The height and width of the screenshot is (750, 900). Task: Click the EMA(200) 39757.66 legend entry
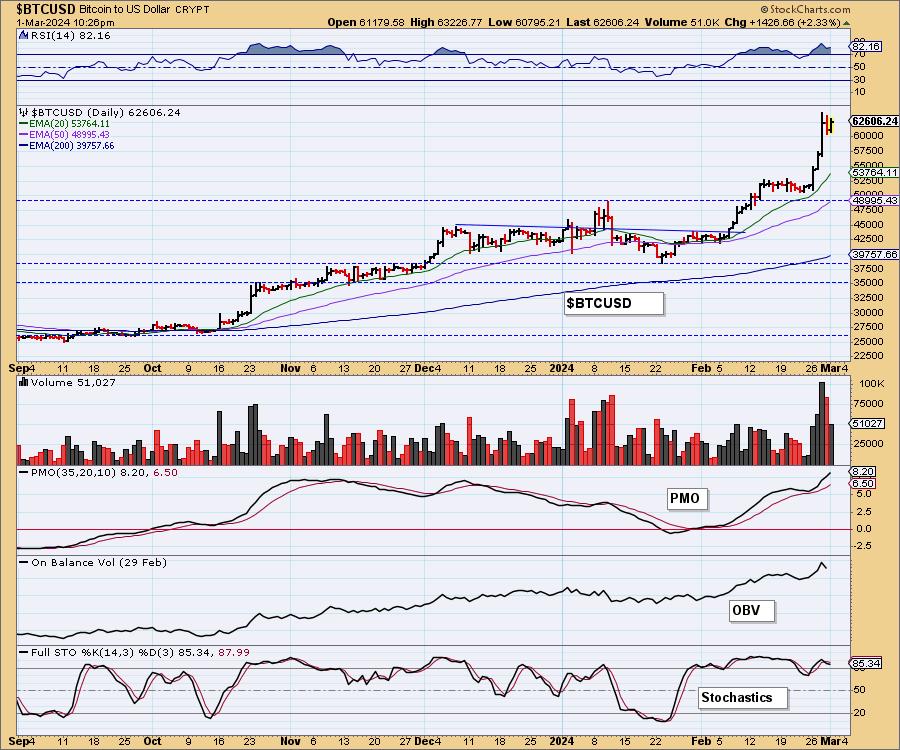67,146
